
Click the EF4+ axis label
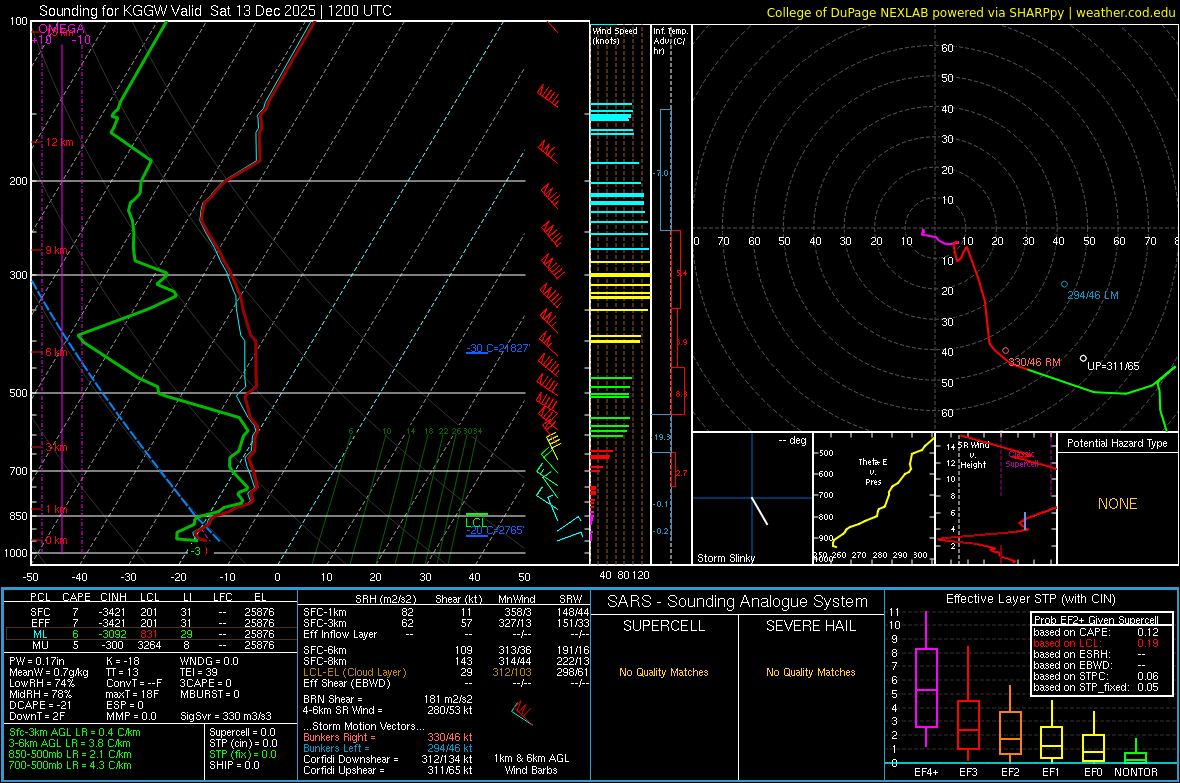click(x=926, y=772)
